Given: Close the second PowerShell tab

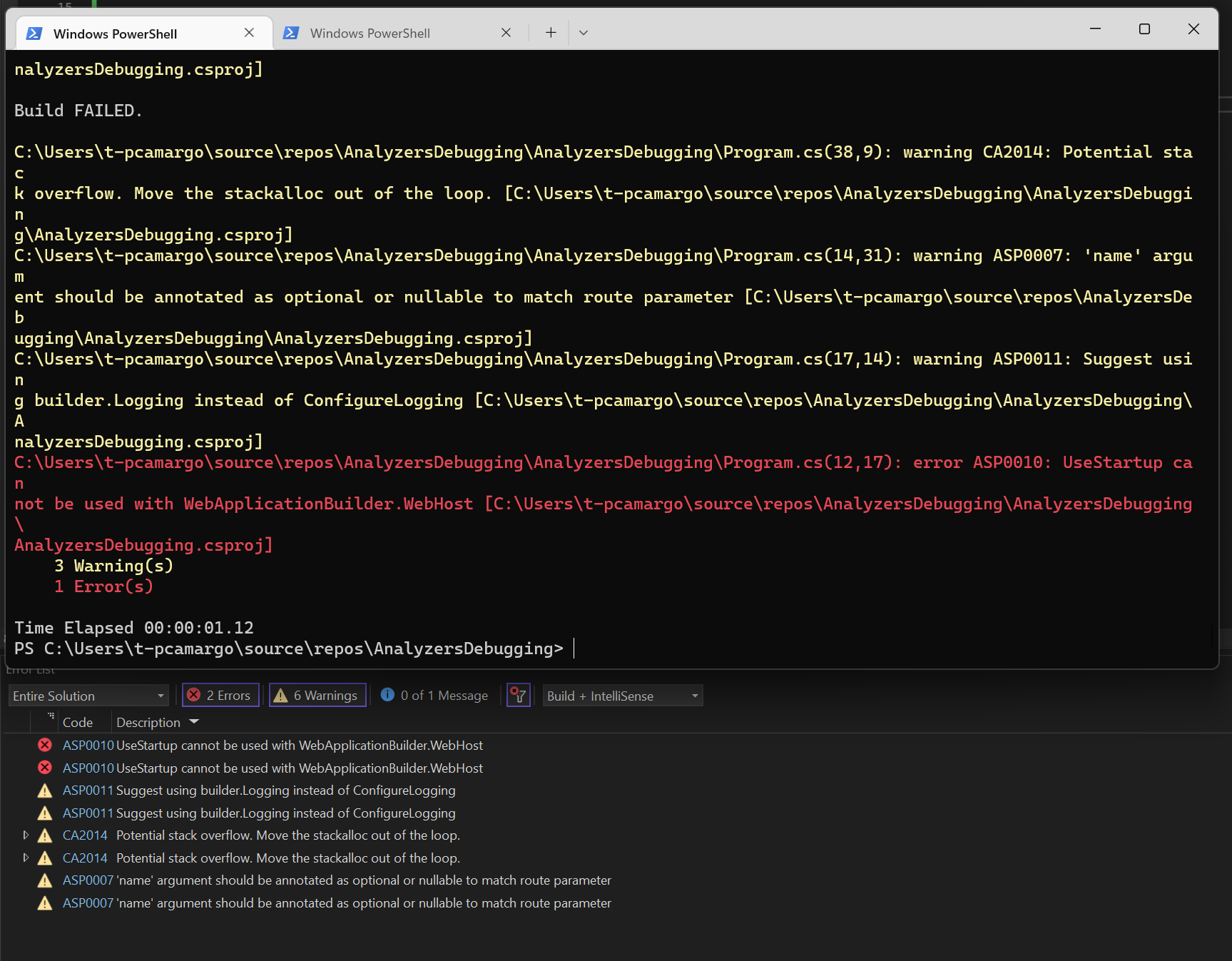Looking at the screenshot, I should tap(506, 33).
